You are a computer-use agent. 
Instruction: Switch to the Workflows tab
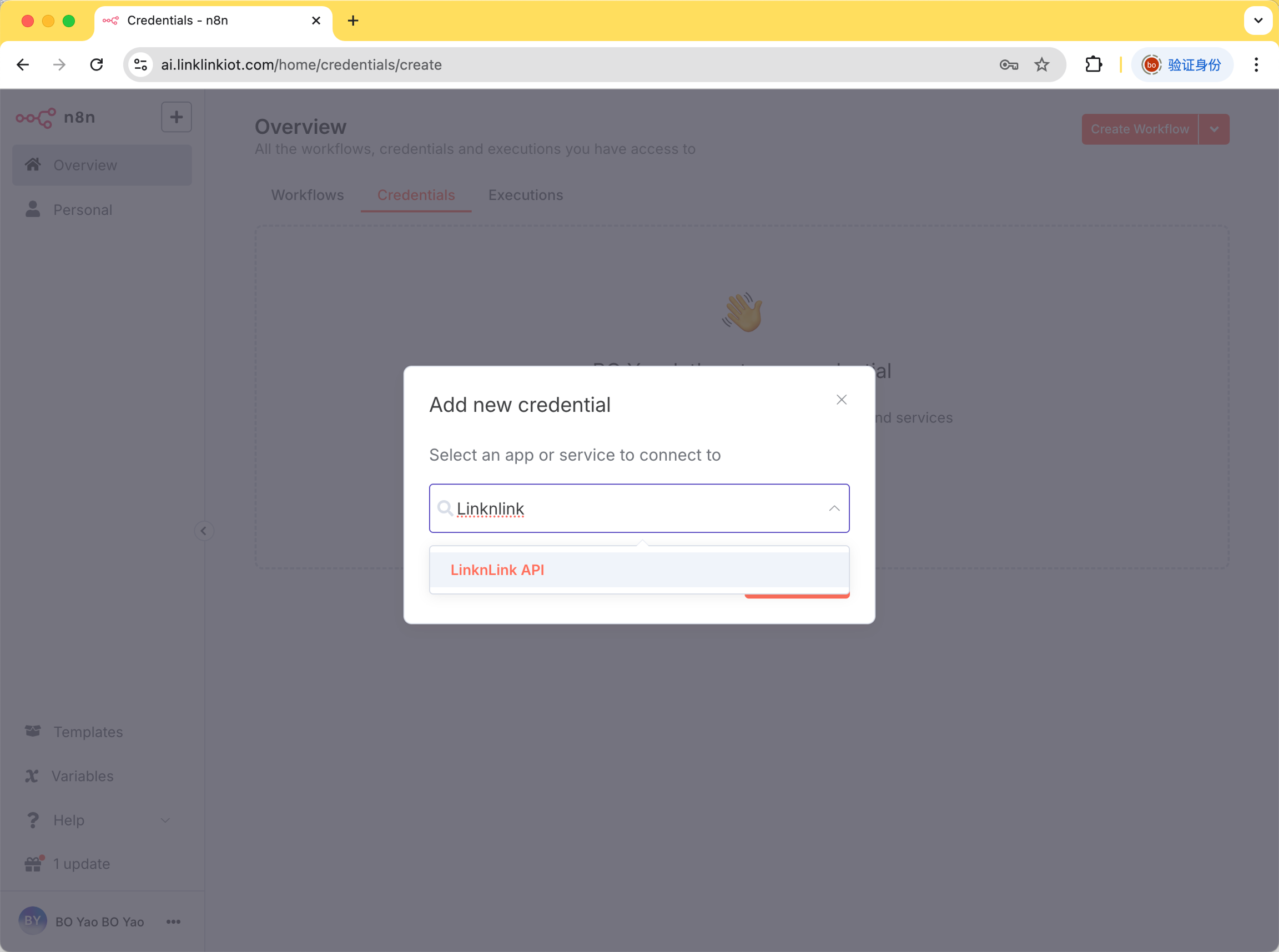click(x=307, y=195)
